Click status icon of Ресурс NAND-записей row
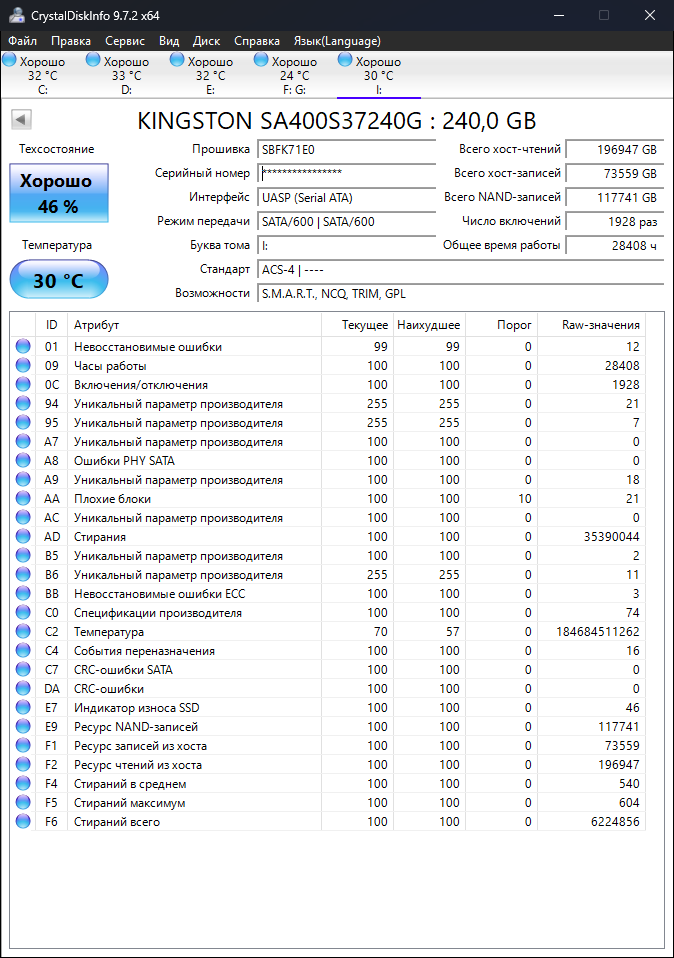 23,726
